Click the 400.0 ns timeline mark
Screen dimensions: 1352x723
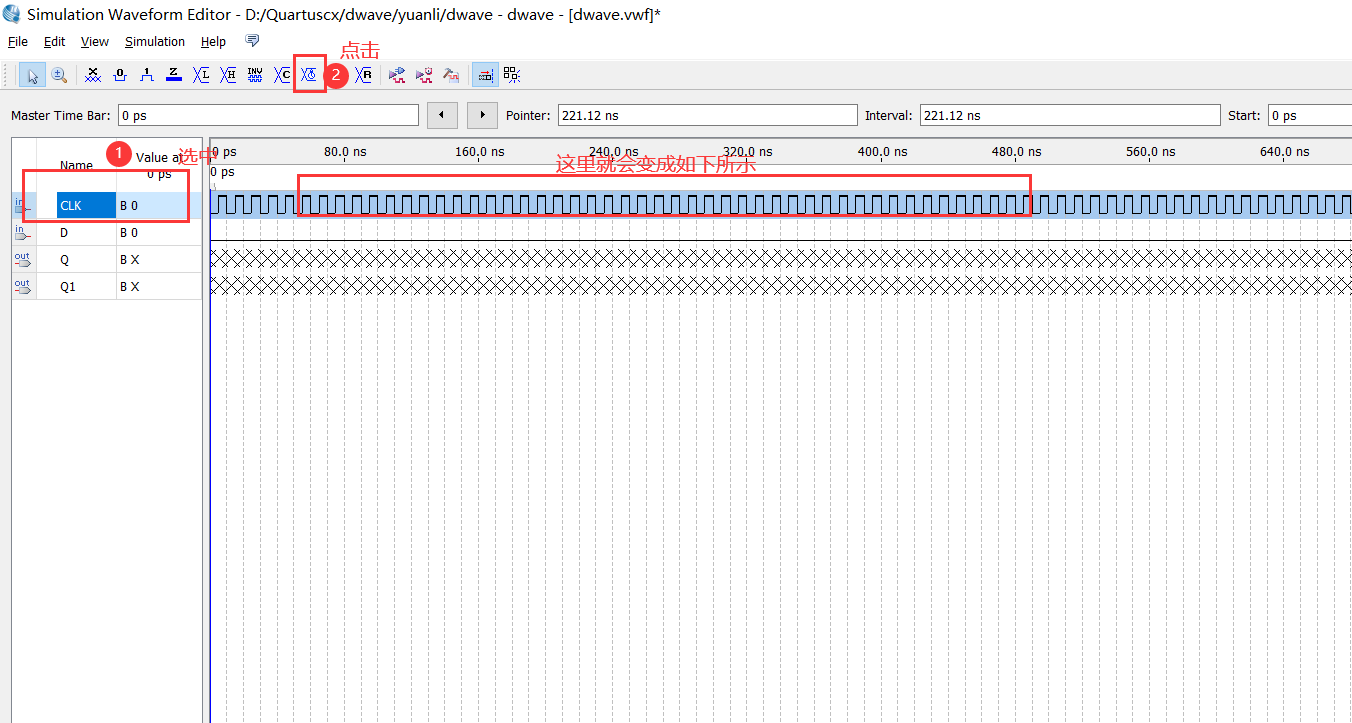tap(882, 152)
